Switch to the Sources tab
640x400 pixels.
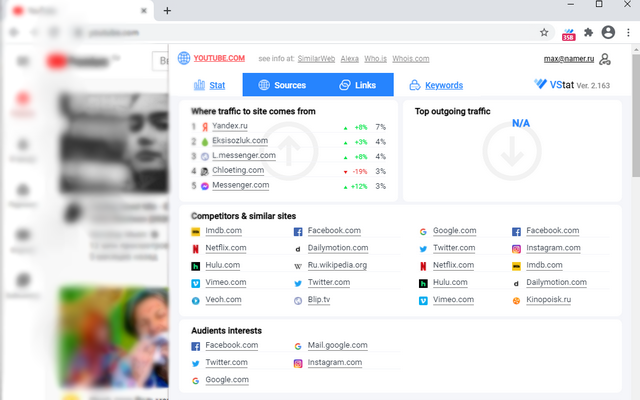coord(282,85)
